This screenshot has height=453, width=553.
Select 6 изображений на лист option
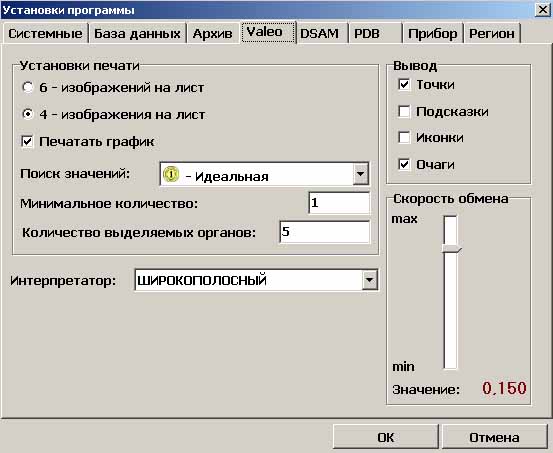[28, 87]
